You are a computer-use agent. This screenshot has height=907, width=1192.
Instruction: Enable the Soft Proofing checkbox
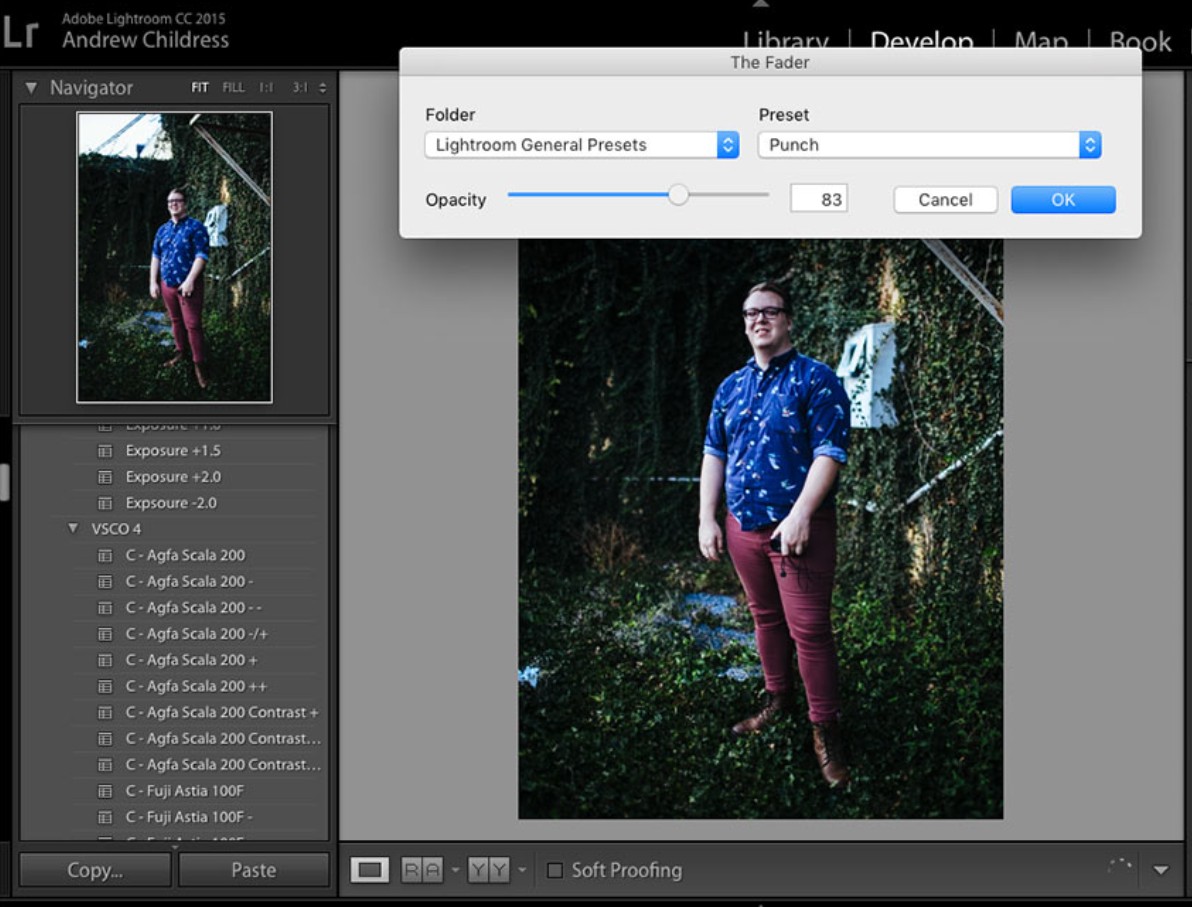click(554, 870)
